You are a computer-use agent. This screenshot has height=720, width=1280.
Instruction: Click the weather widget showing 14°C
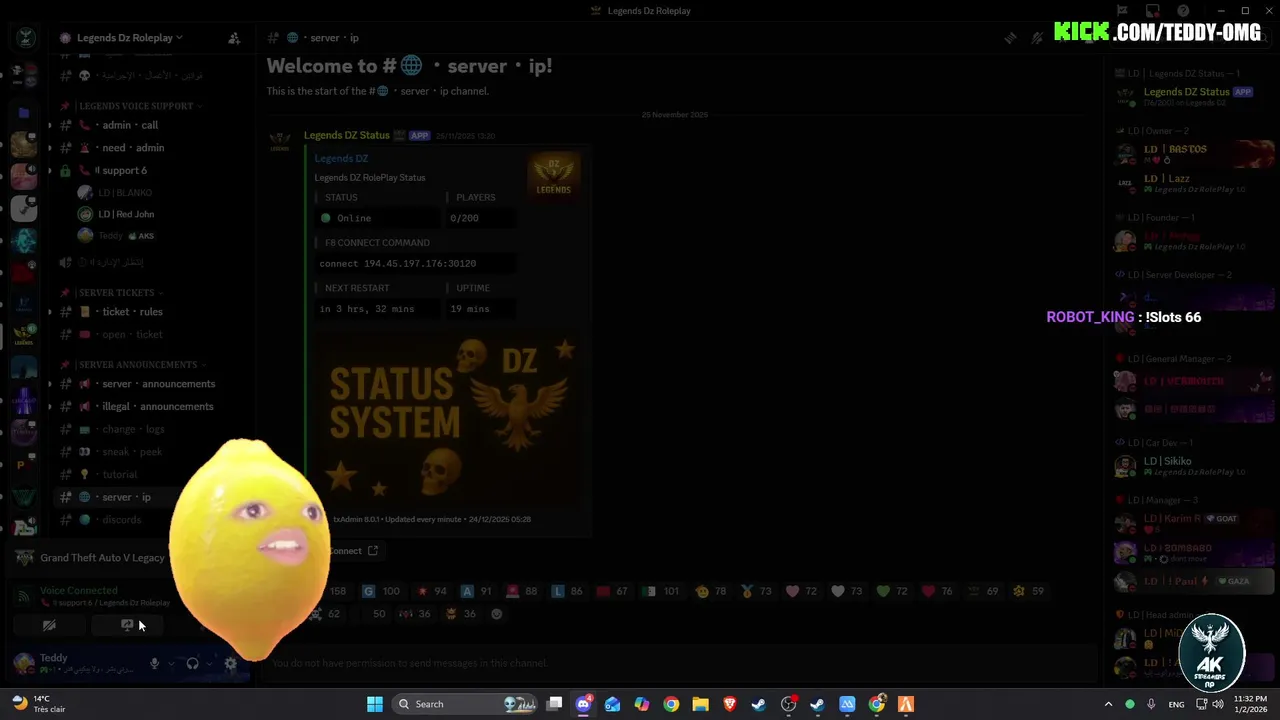[38, 704]
